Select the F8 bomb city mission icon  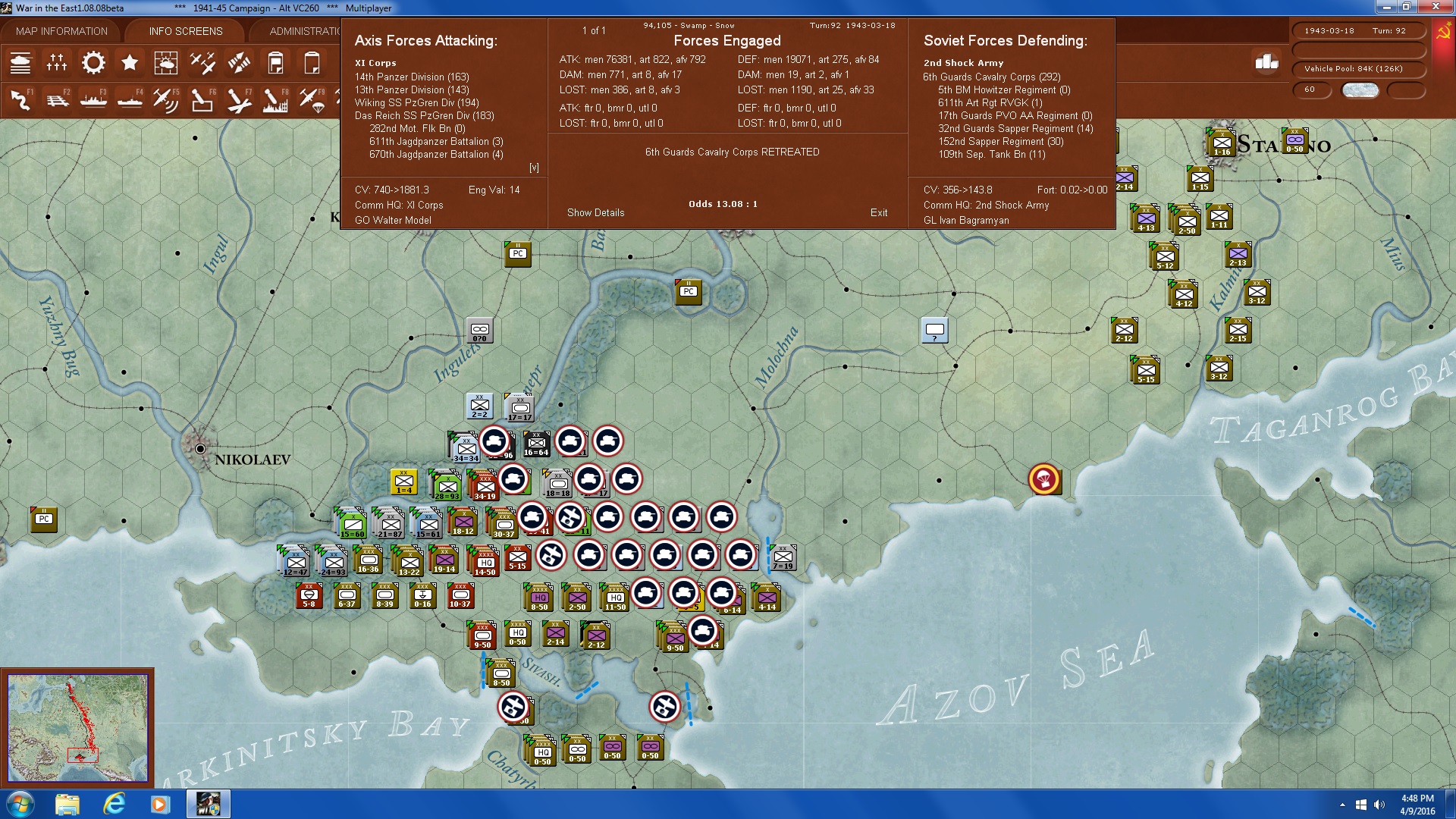point(275,99)
